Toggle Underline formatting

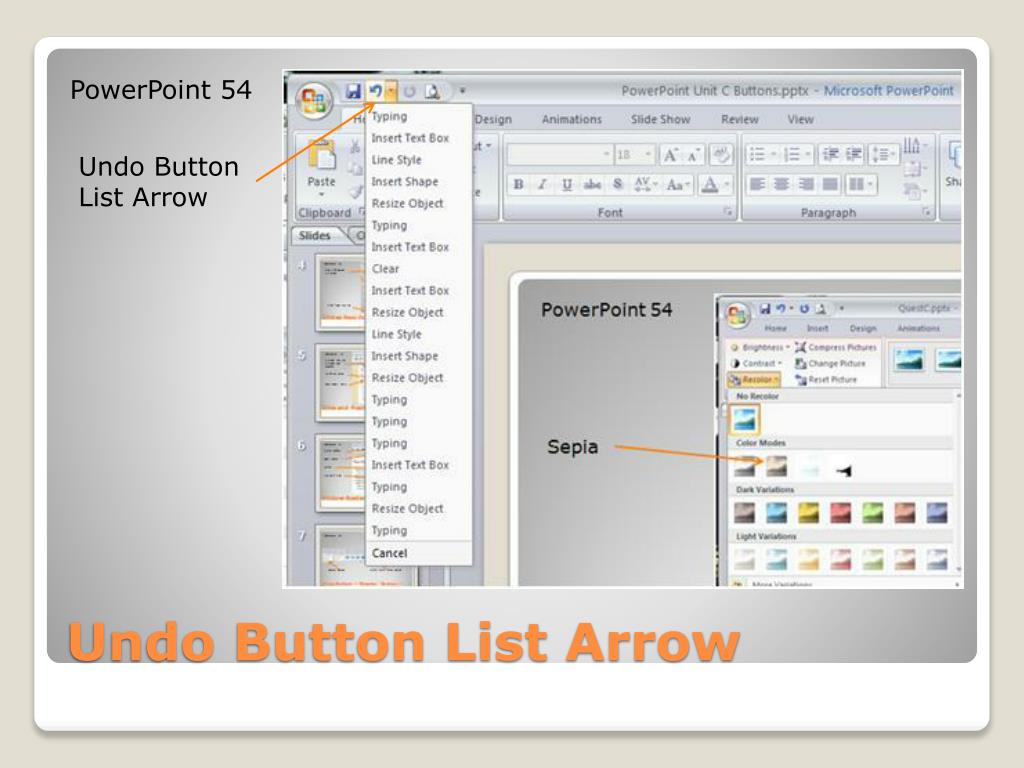click(567, 184)
